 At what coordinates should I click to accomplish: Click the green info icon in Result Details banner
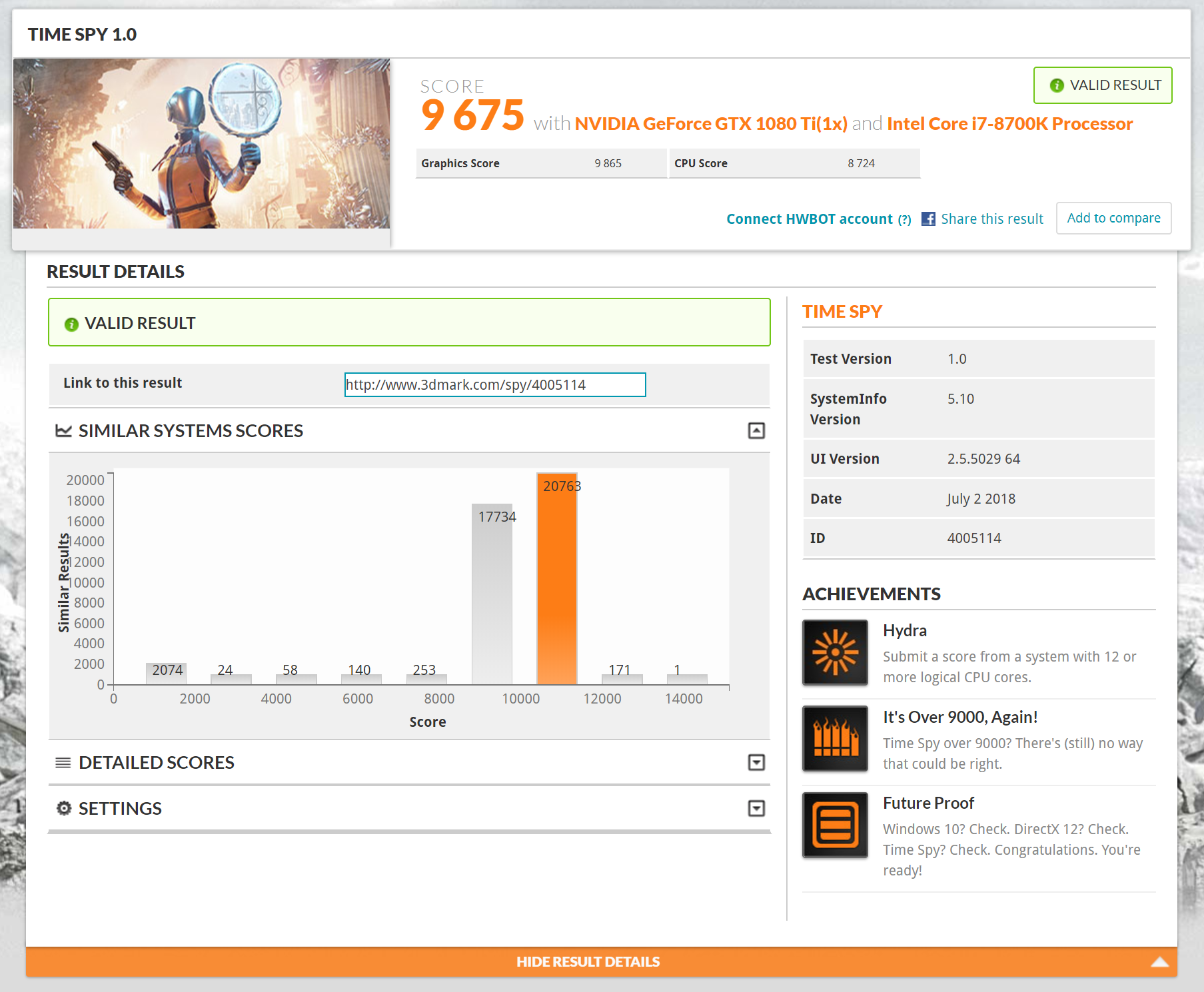pyautogui.click(x=71, y=324)
